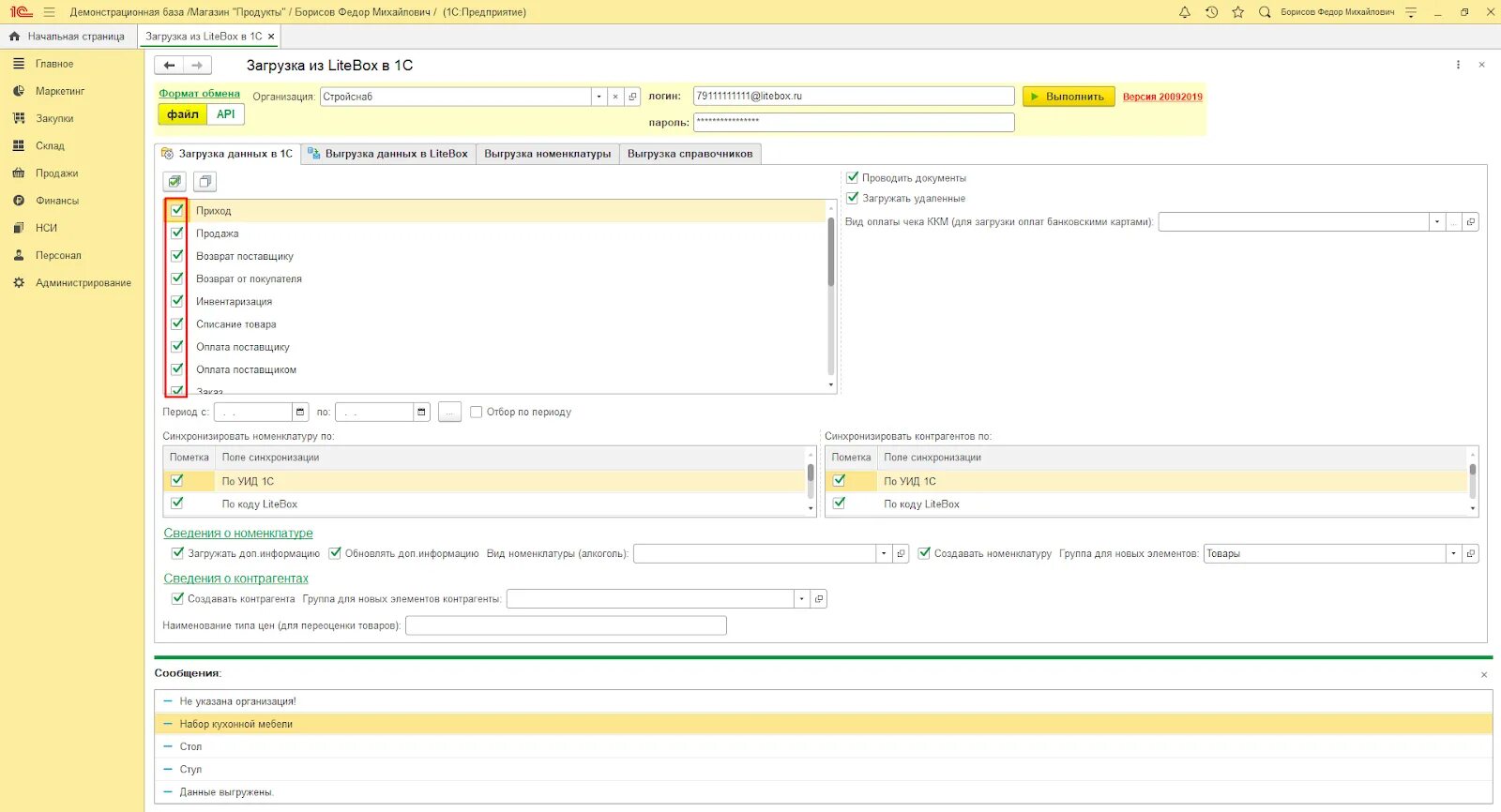The height and width of the screenshot is (812, 1501).
Task: Toggle Загружать доп.информацию checkbox
Action: pyautogui.click(x=177, y=553)
